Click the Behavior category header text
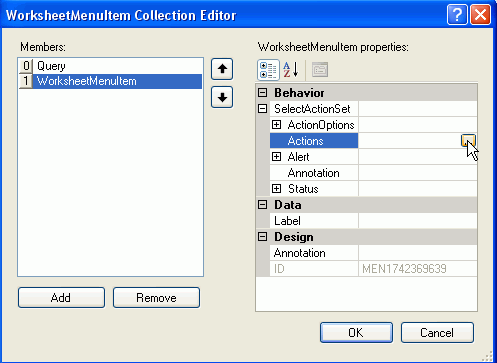 pyautogui.click(x=299, y=93)
